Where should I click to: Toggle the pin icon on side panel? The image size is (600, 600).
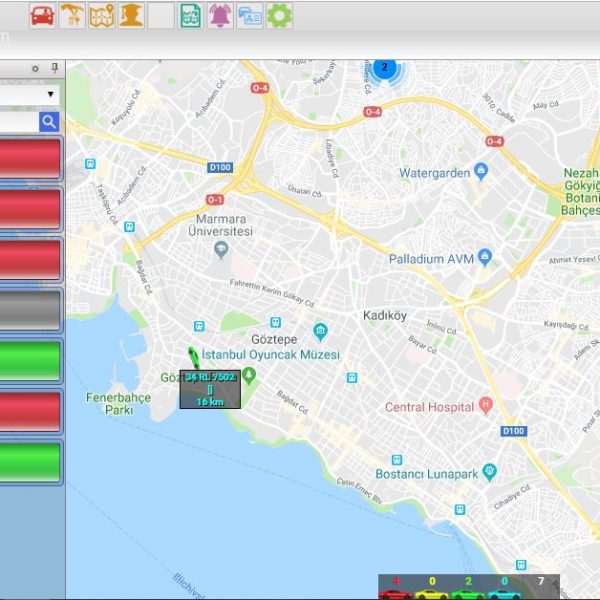(x=55, y=68)
